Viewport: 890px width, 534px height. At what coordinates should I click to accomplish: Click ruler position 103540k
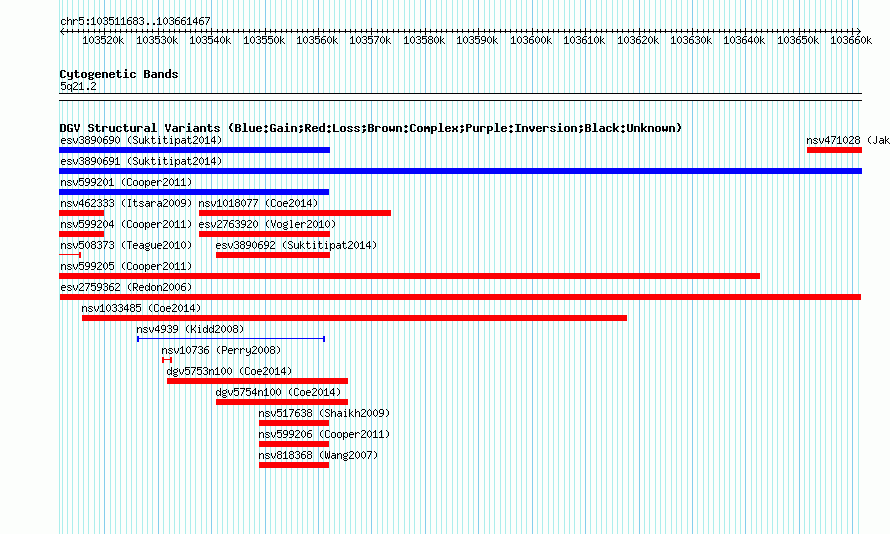coord(210,40)
